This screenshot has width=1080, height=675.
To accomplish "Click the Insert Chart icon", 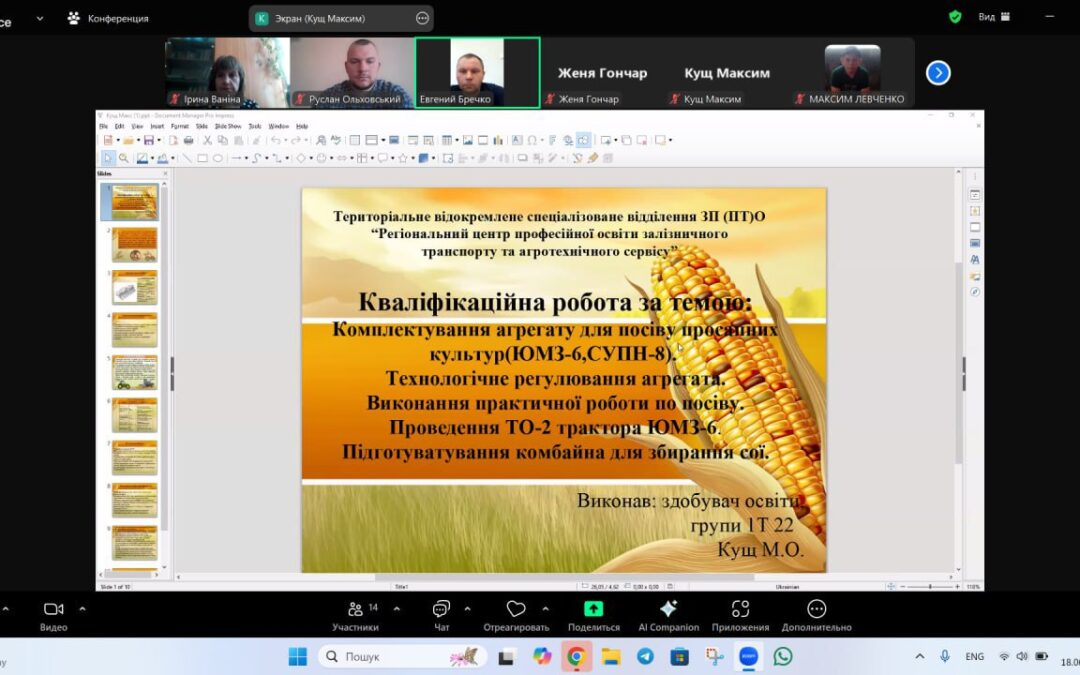I will click(499, 141).
